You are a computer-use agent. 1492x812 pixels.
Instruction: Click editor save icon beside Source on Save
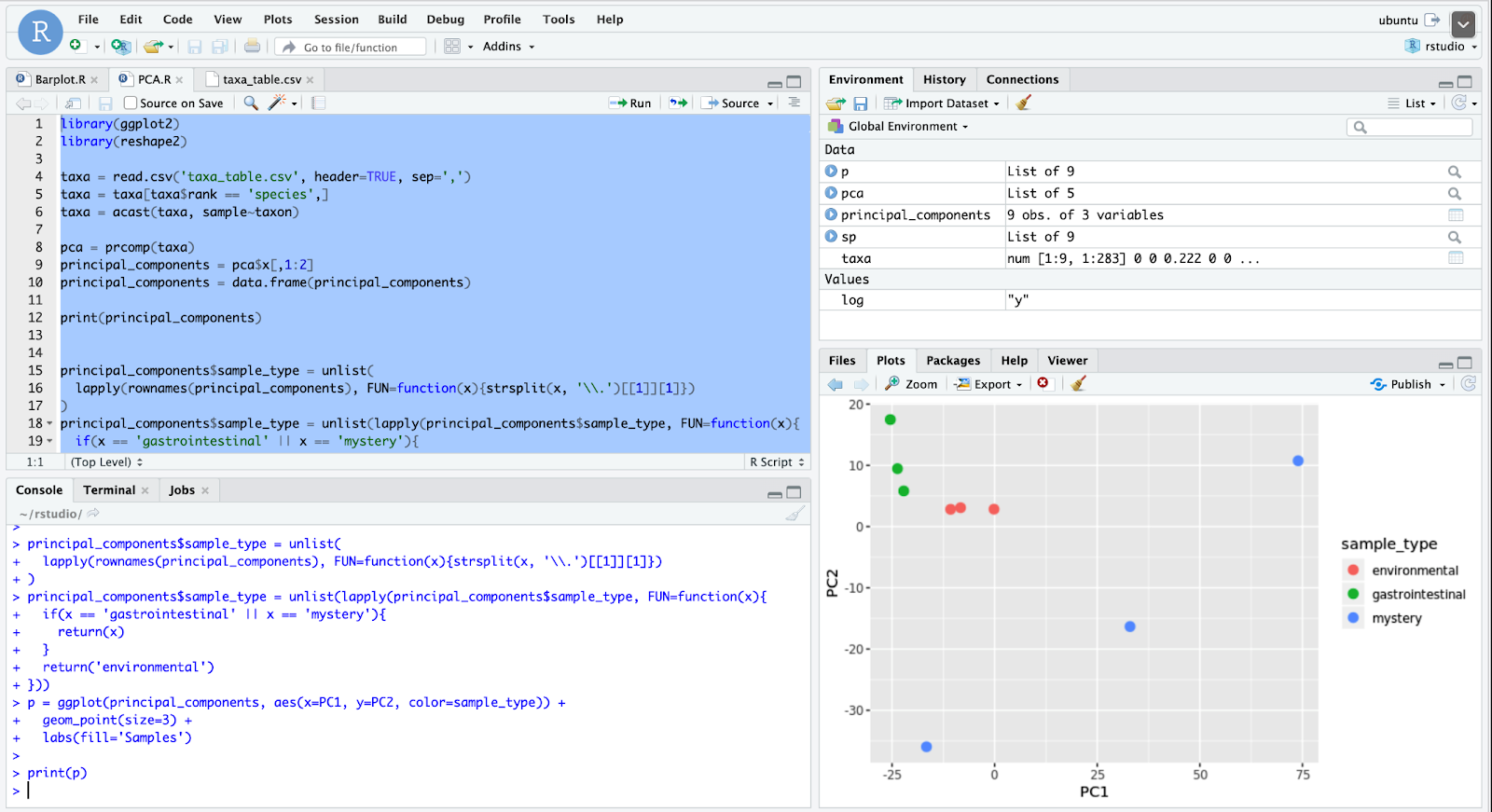point(105,103)
